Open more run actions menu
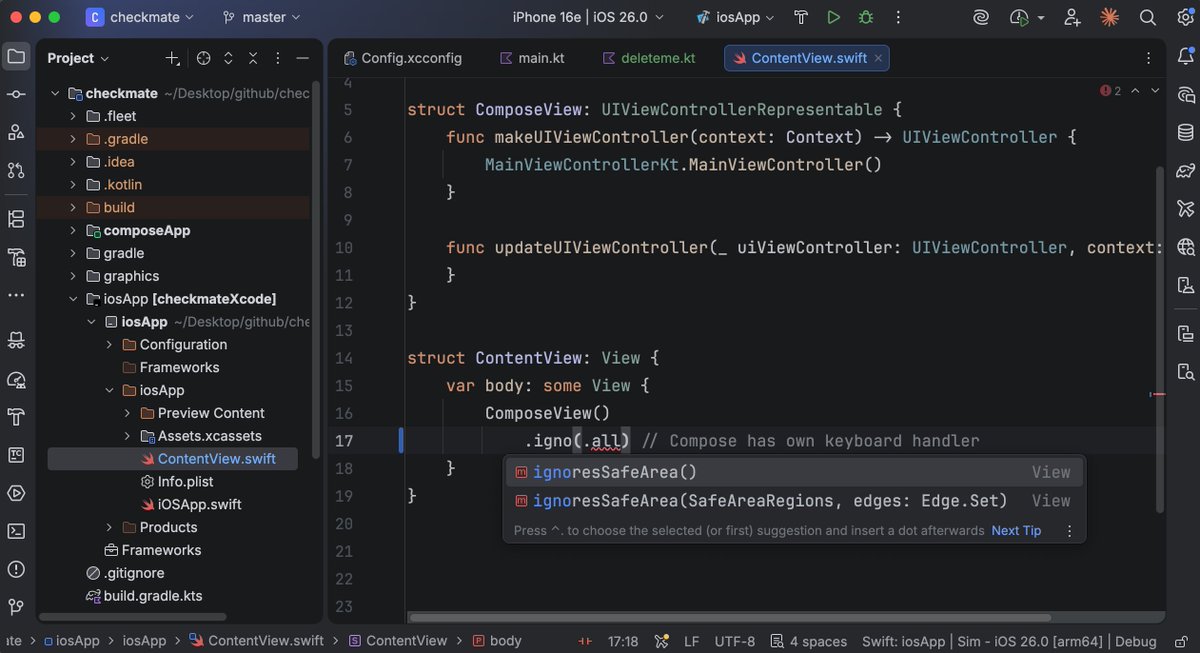The height and width of the screenshot is (653, 1200). (x=899, y=17)
